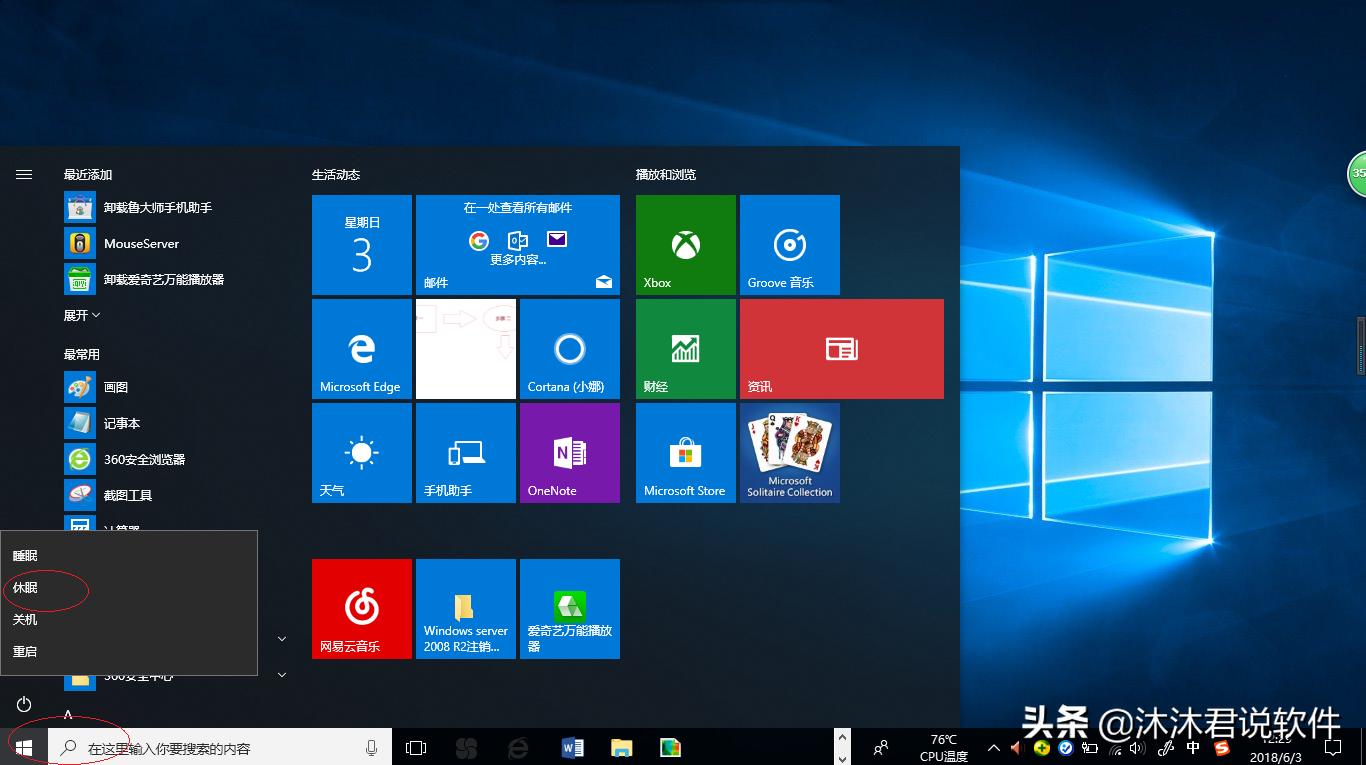This screenshot has height=765, width=1366.
Task: Open Word from the taskbar
Action: pos(573,747)
